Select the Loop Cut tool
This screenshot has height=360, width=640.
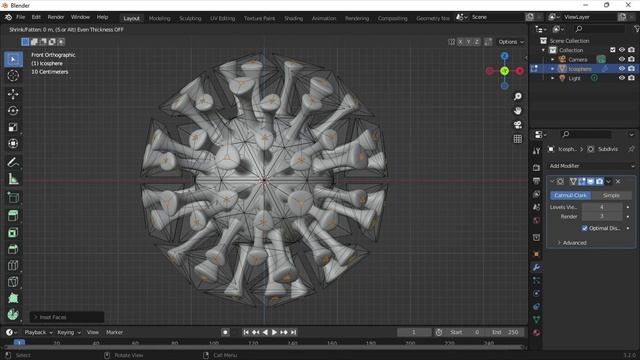[x=13, y=265]
